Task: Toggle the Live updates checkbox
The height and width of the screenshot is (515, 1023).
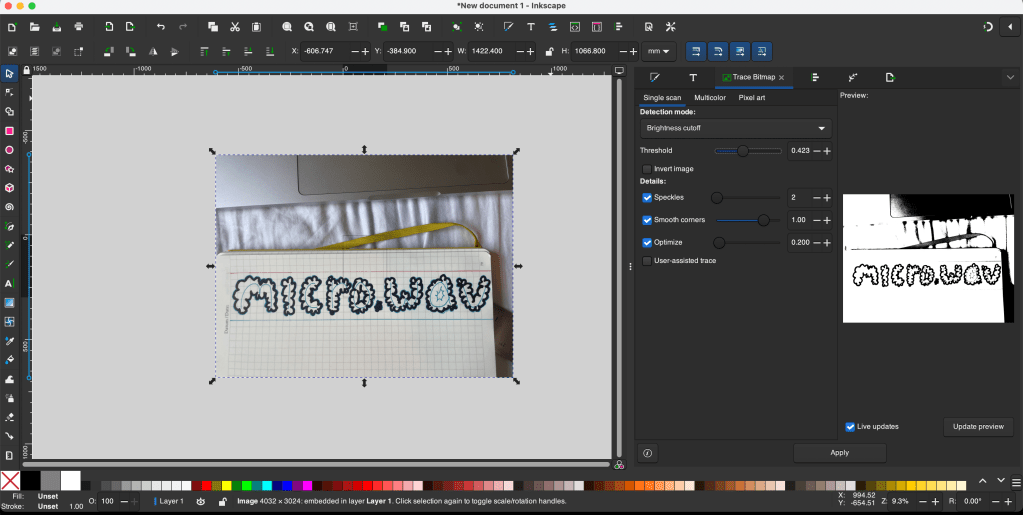Action: 850,427
